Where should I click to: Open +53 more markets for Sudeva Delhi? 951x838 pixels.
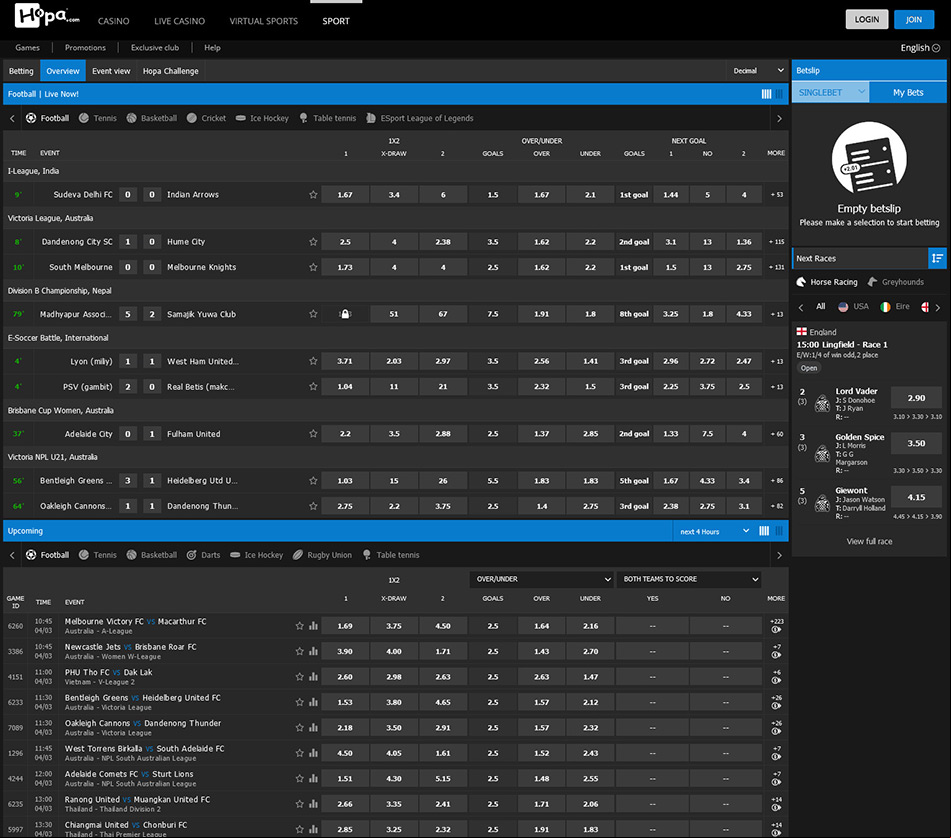pos(776,195)
